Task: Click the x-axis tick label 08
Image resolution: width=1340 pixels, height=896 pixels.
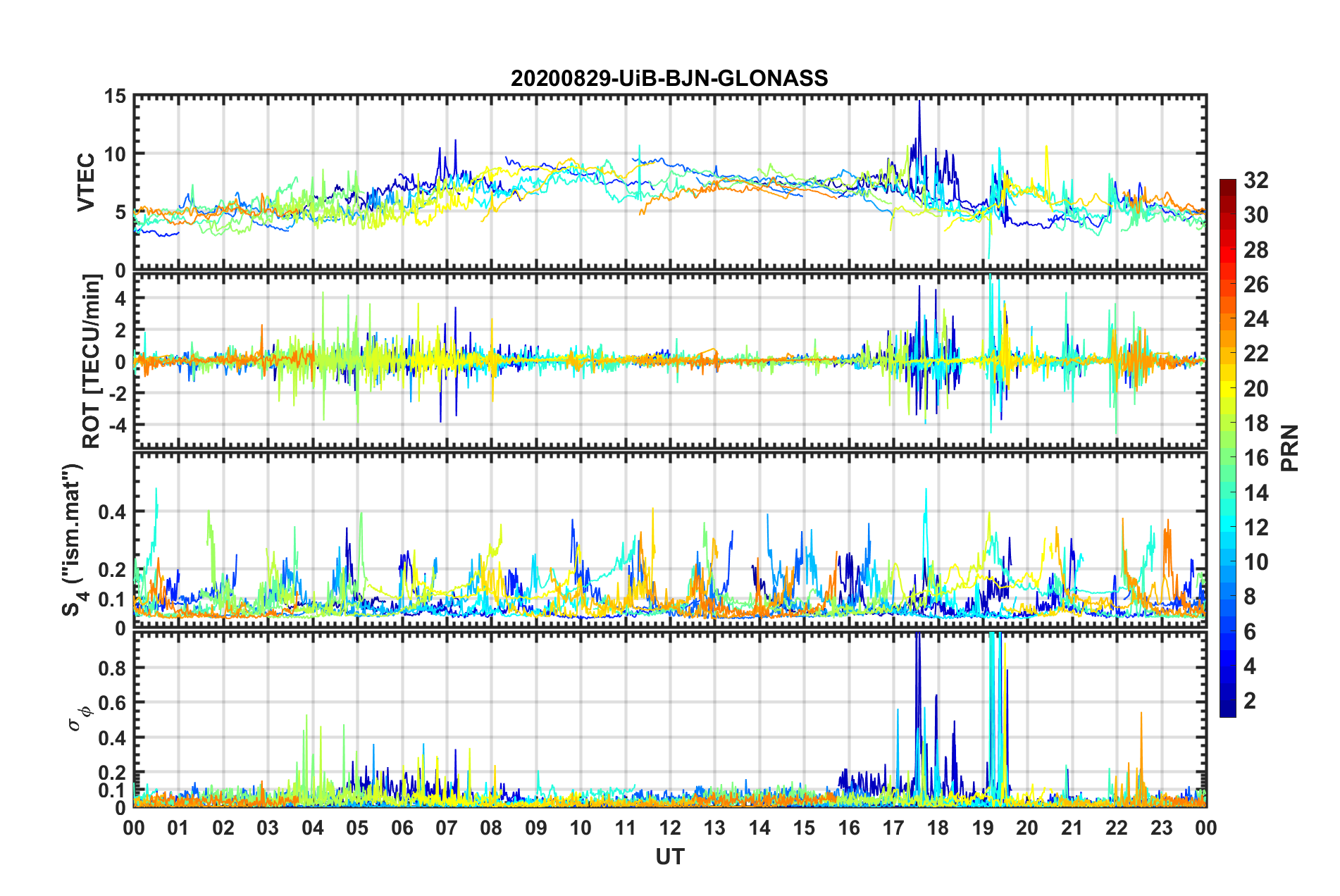Action: tap(491, 828)
